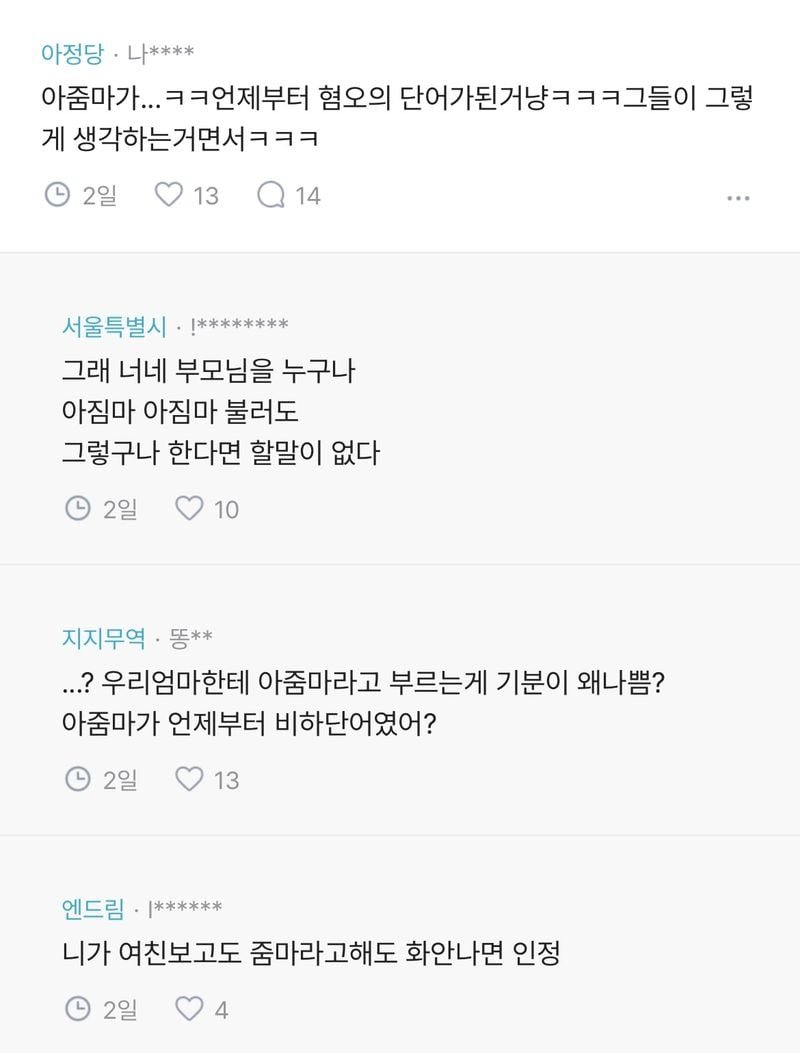Open the three-dot more options menu

(738, 198)
